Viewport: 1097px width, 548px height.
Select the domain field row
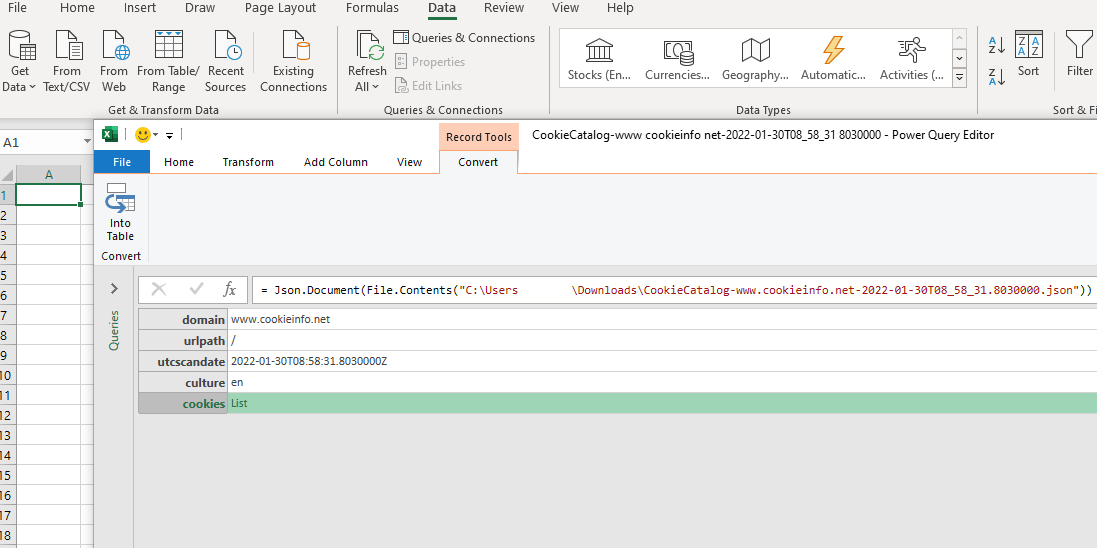point(183,319)
